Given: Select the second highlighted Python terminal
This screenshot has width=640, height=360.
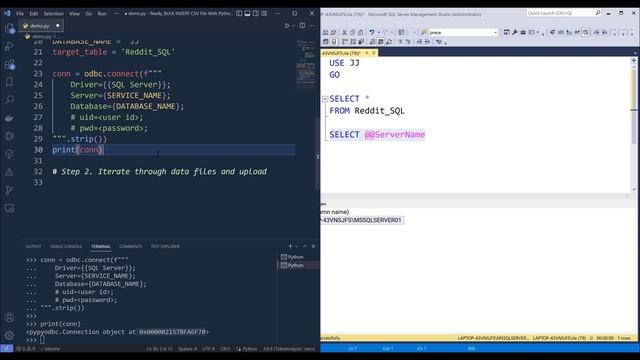Looking at the screenshot, I should [298, 265].
